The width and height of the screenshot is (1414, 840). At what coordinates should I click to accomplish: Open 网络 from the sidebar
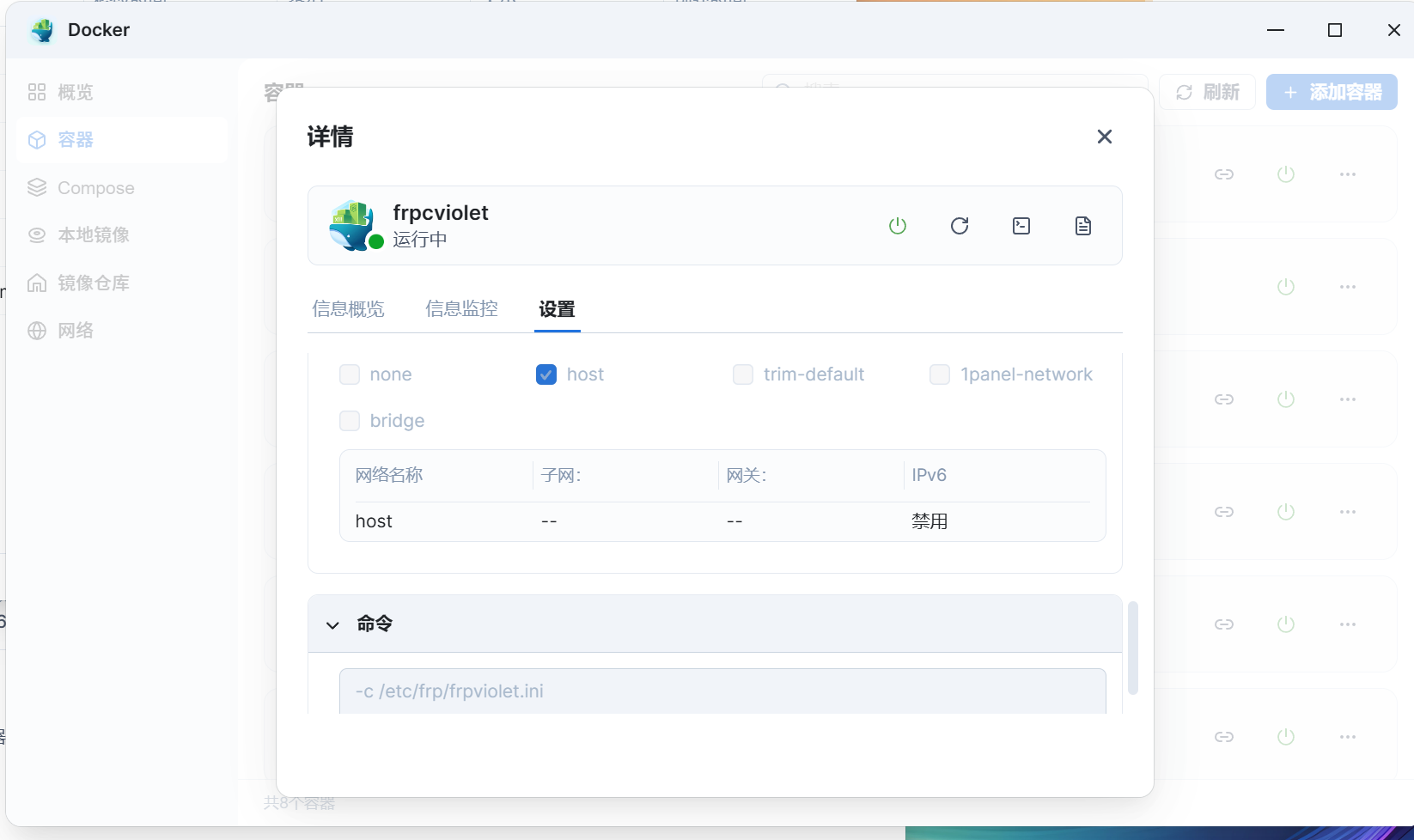(76, 331)
